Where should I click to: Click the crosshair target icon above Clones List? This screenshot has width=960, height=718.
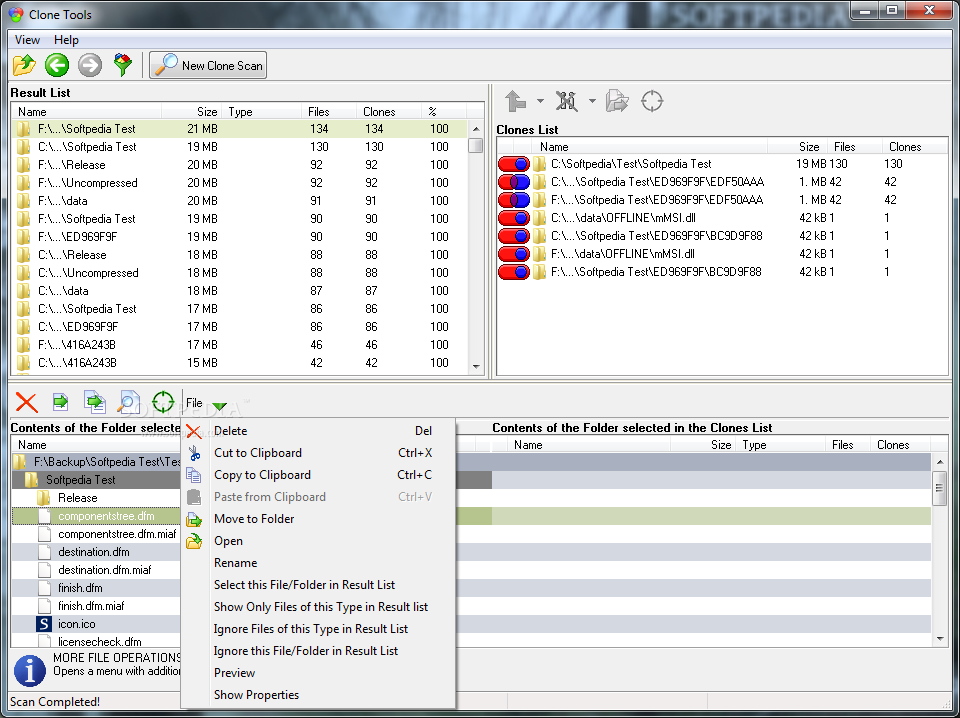(x=652, y=101)
